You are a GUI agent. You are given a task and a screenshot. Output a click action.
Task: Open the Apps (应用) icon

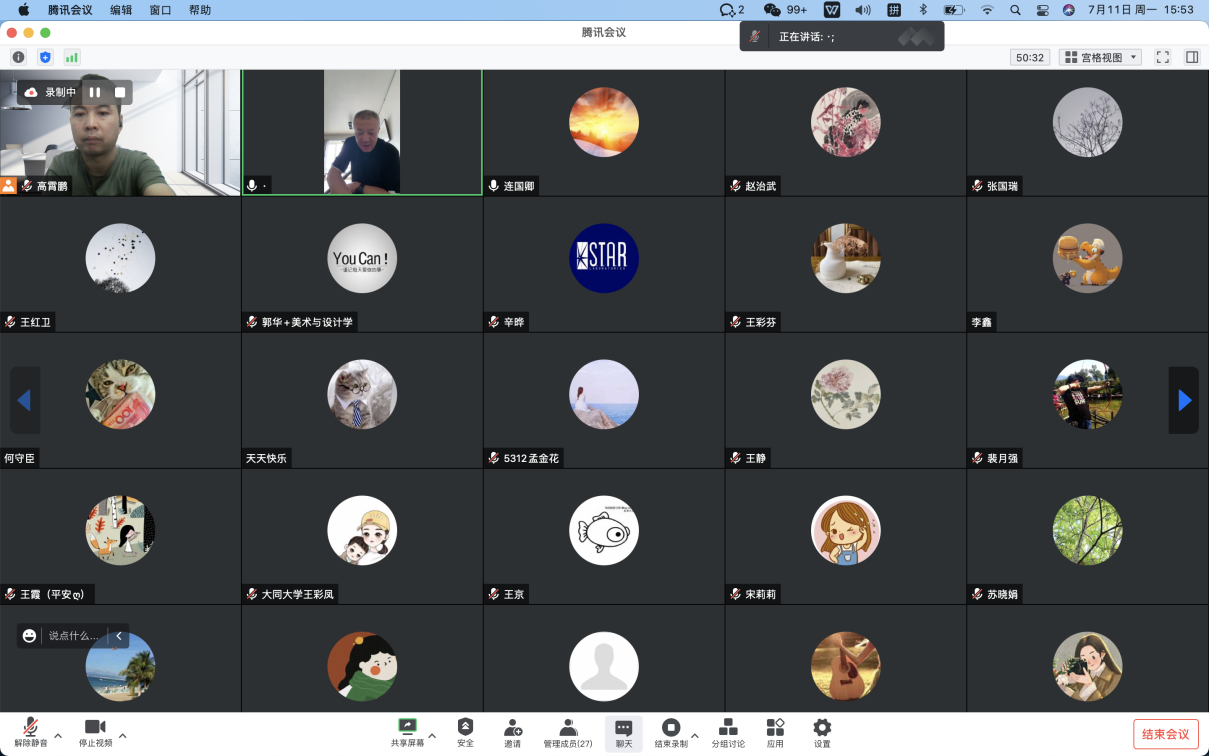pos(775,732)
